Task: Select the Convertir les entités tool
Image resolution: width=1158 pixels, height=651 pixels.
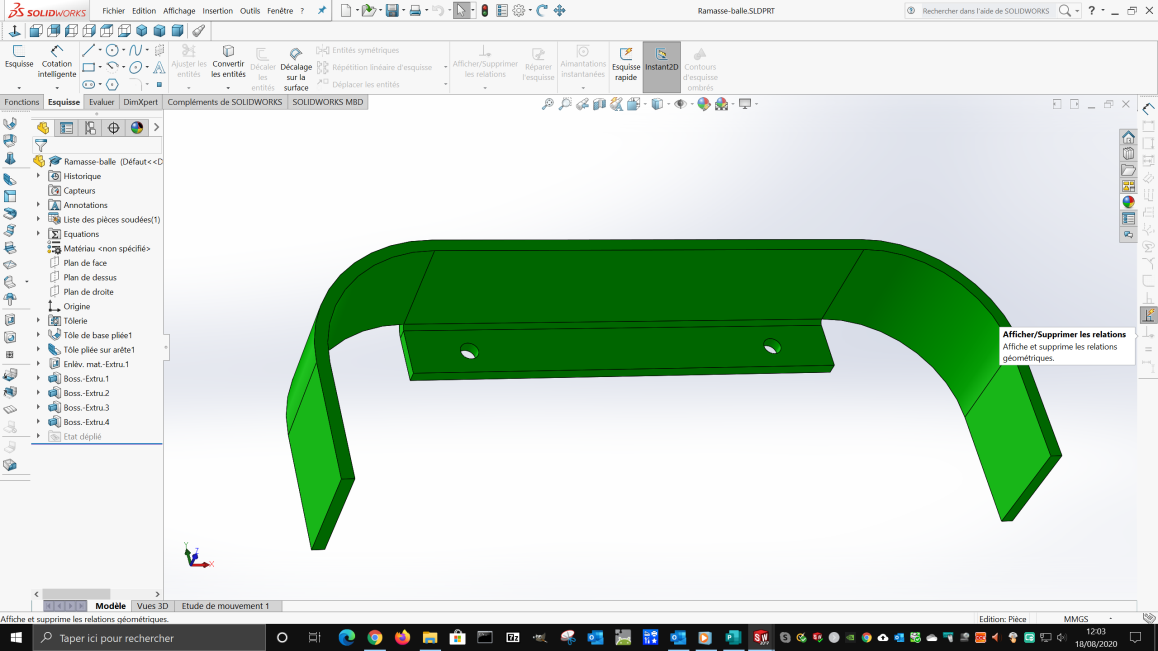Action: click(x=228, y=63)
